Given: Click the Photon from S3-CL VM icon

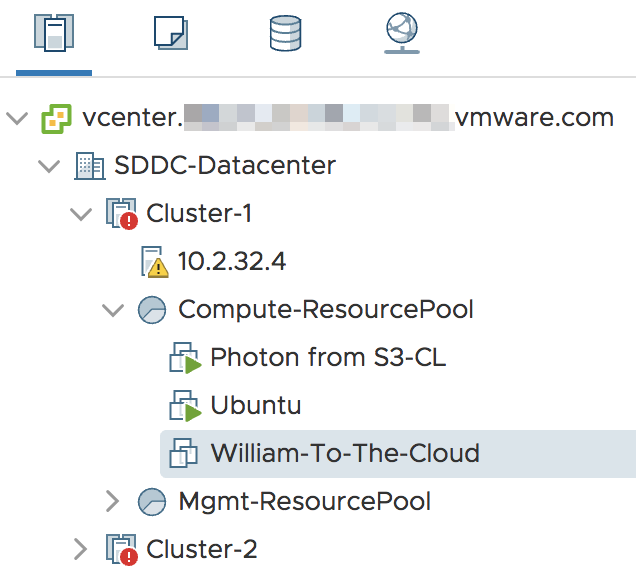Looking at the screenshot, I should click(x=185, y=358).
